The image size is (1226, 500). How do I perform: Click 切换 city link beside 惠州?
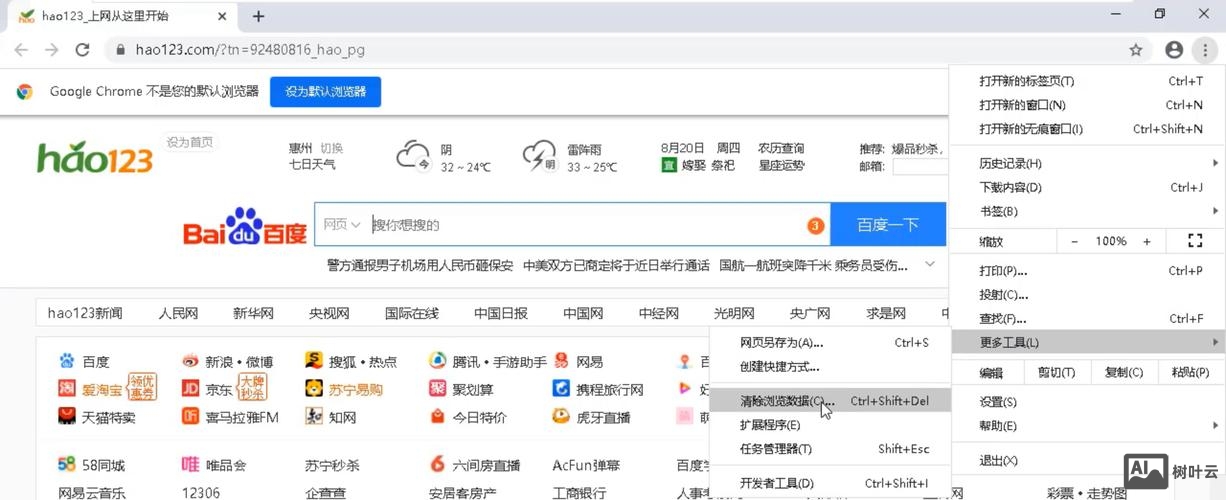coord(331,148)
